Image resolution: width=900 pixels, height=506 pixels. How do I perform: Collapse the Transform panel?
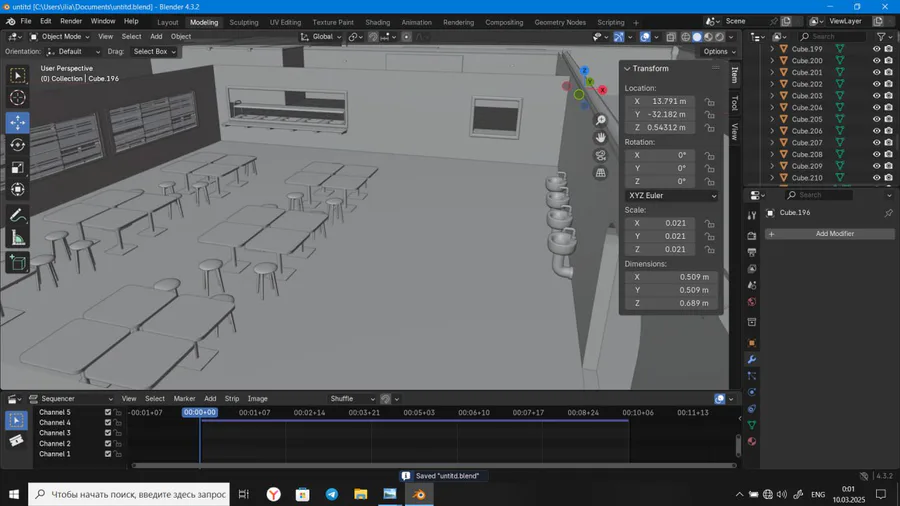[627, 69]
